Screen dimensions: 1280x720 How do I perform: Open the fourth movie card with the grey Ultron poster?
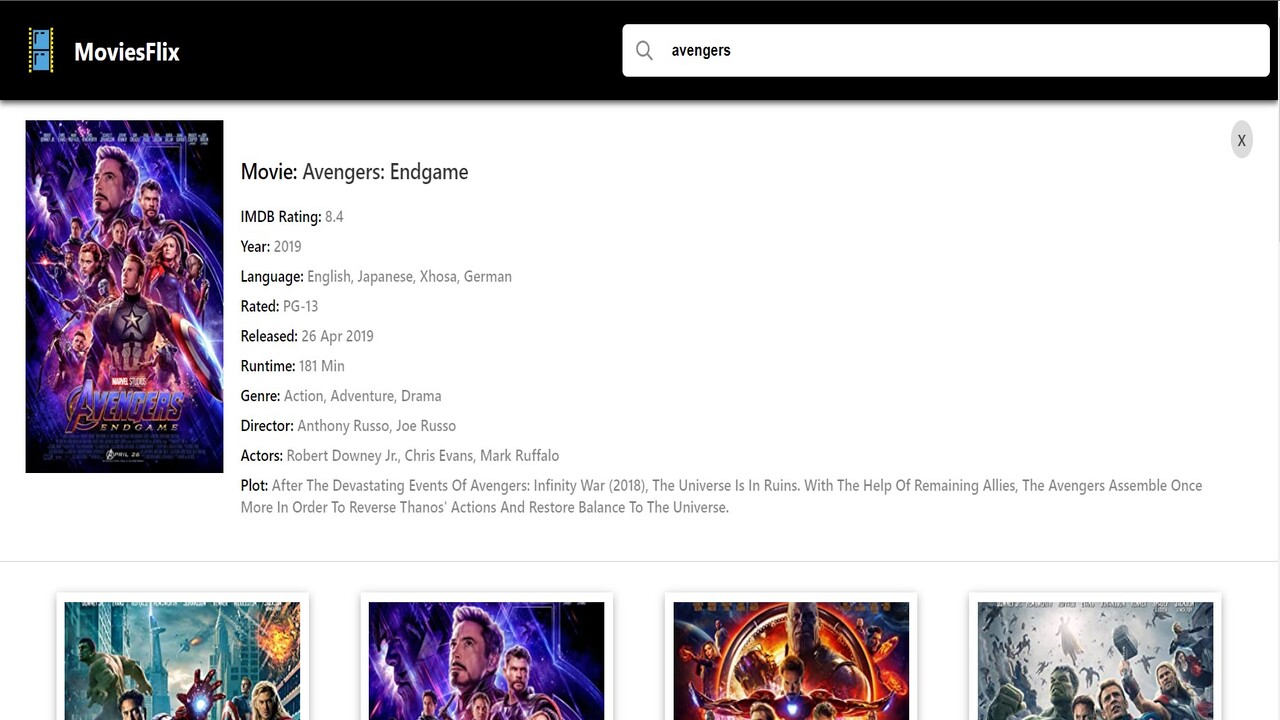[x=1095, y=656]
